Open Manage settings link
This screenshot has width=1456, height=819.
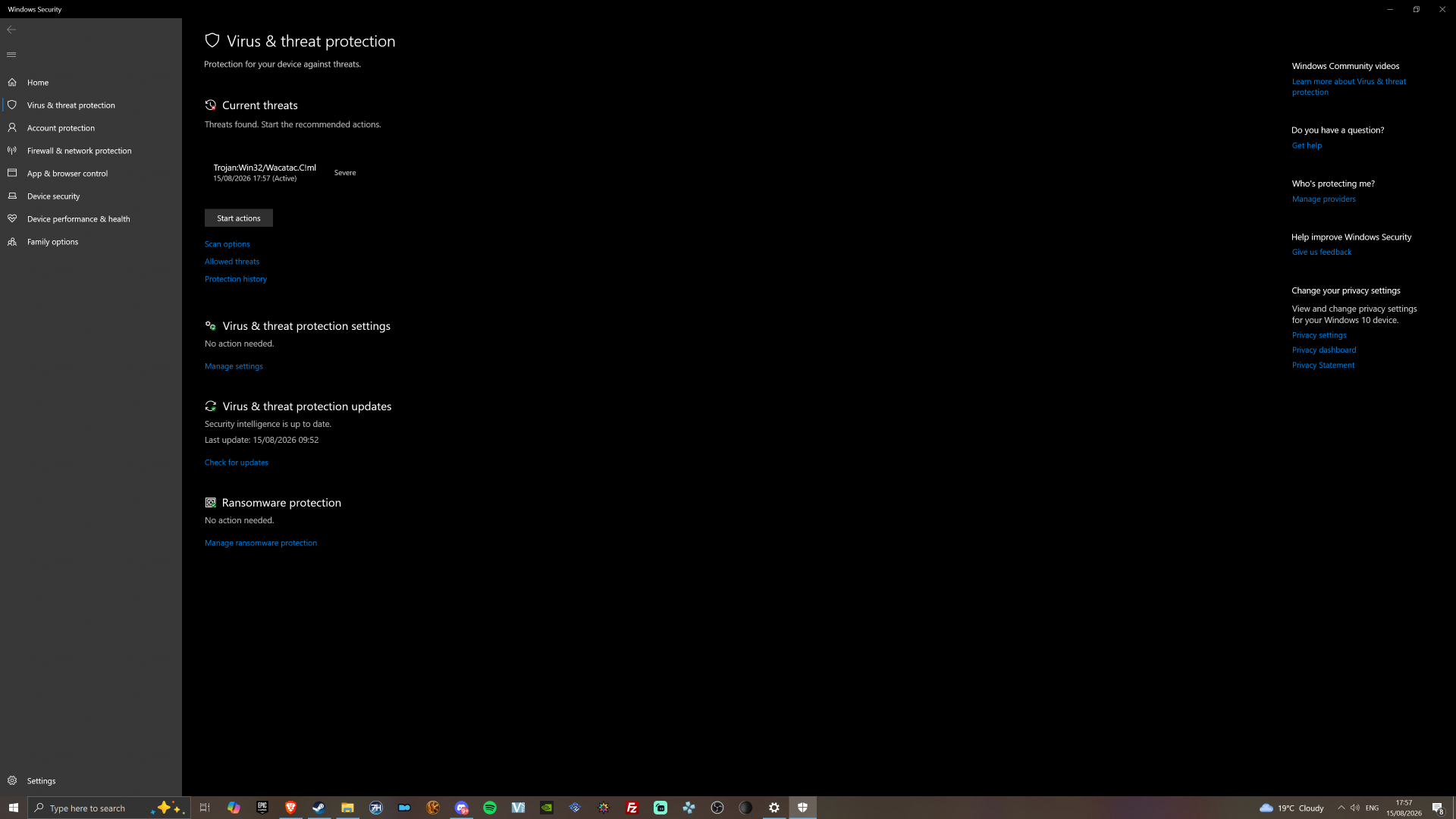(x=234, y=366)
